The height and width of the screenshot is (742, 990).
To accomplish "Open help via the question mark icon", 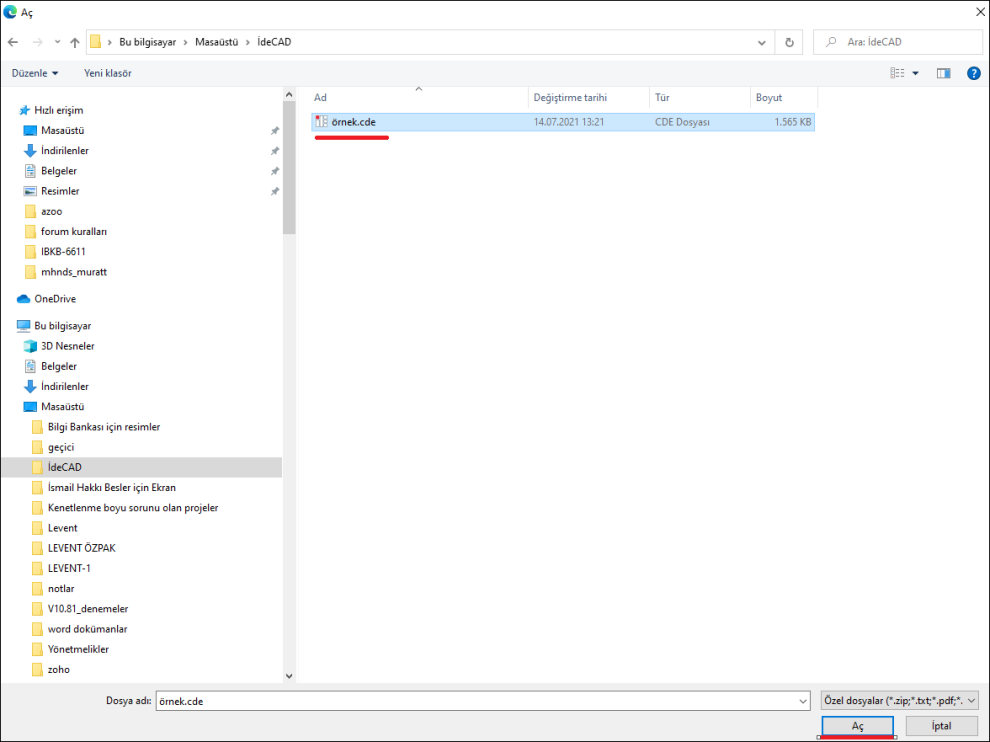I will [x=974, y=73].
